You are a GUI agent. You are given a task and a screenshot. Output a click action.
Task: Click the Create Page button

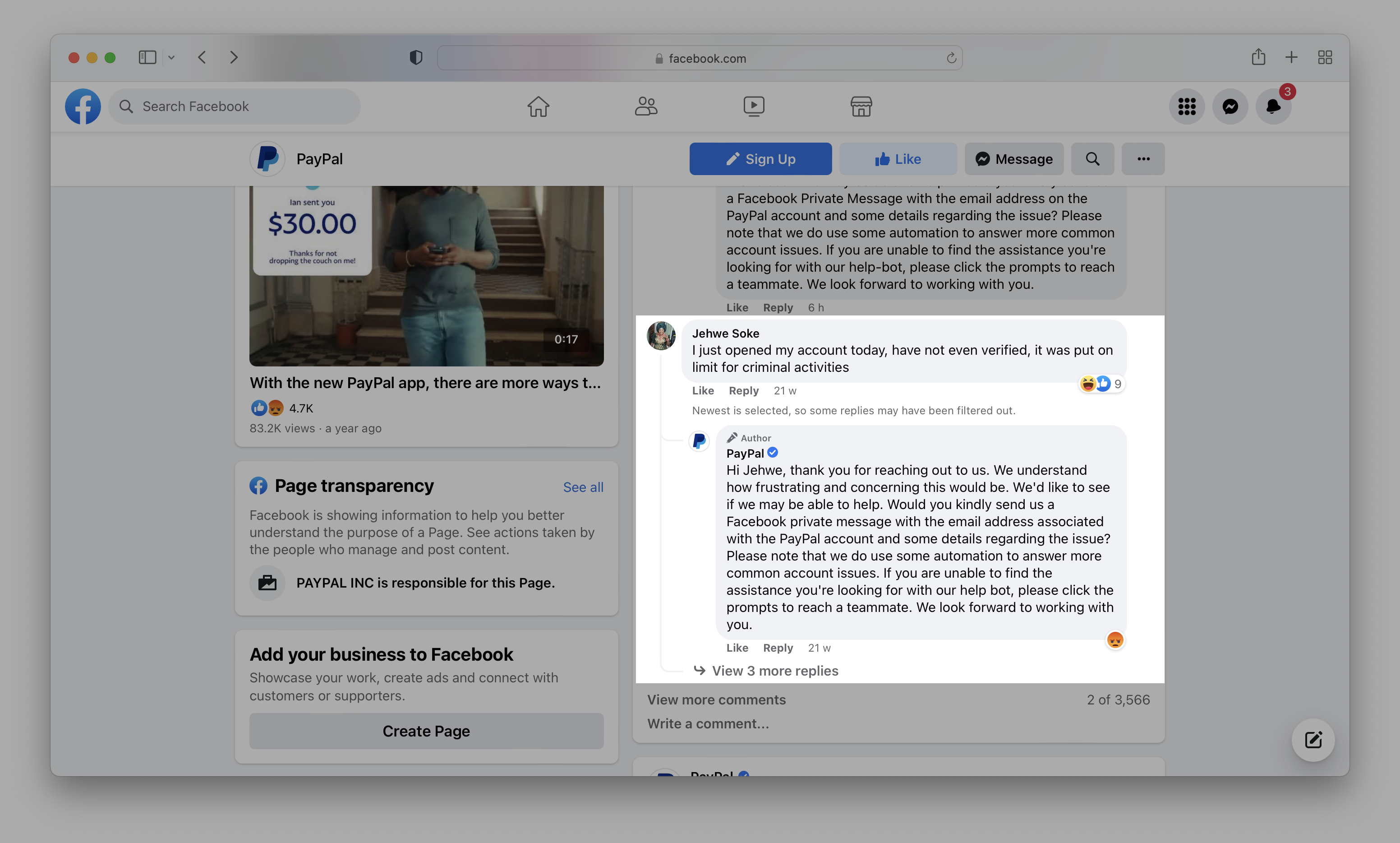[x=426, y=731]
